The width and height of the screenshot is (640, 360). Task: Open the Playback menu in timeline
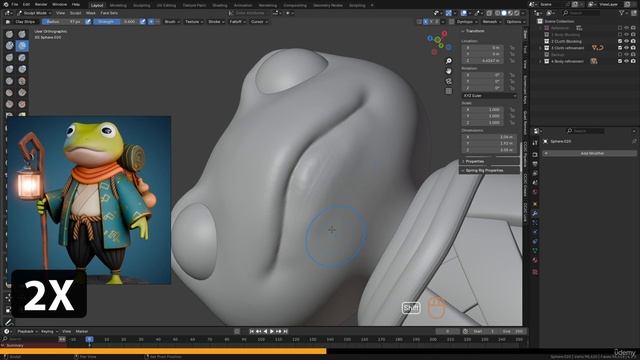coord(27,331)
